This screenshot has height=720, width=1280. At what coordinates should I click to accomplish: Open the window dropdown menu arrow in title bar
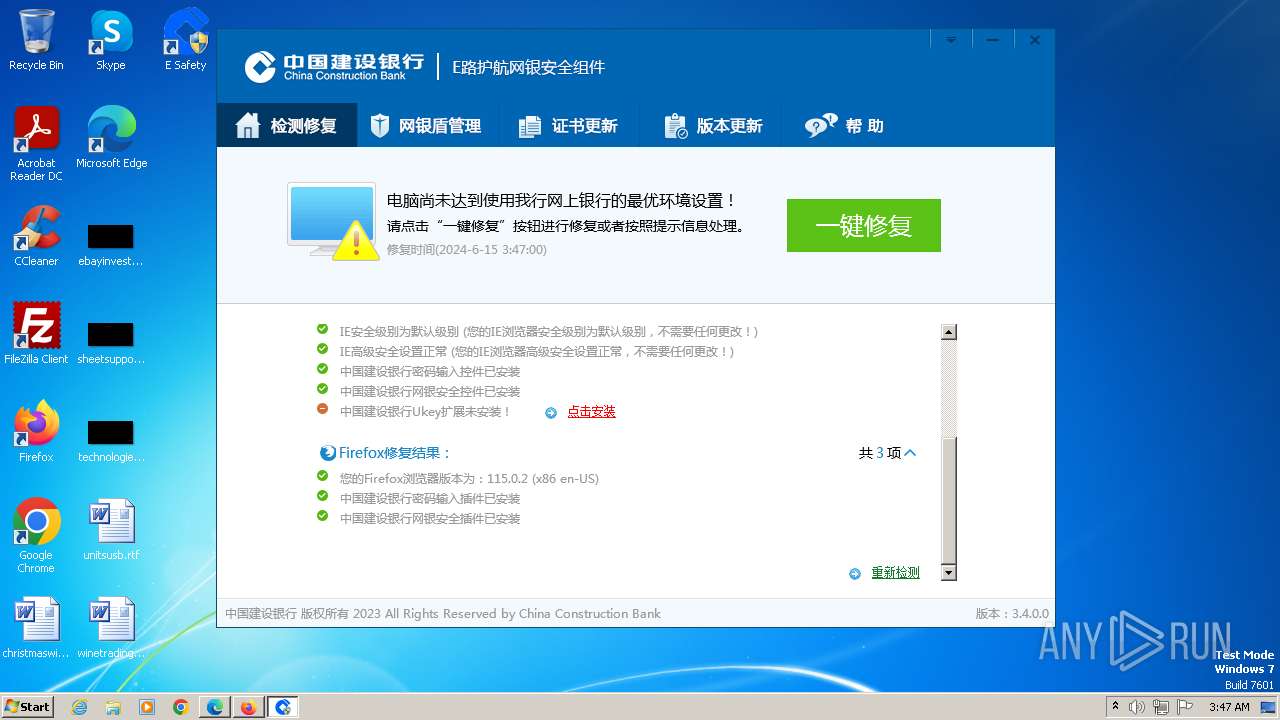pos(951,40)
